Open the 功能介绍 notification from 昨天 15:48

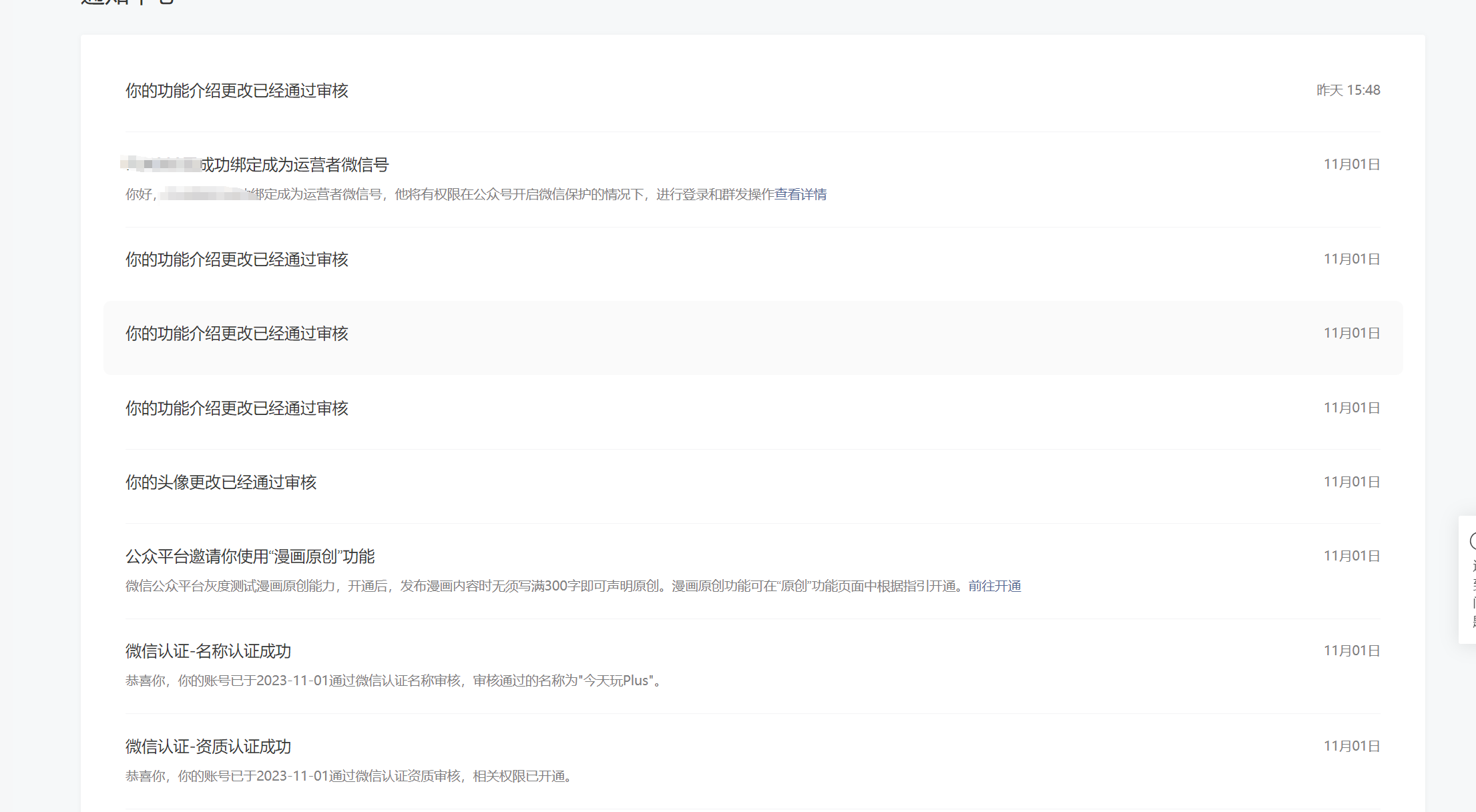point(237,91)
